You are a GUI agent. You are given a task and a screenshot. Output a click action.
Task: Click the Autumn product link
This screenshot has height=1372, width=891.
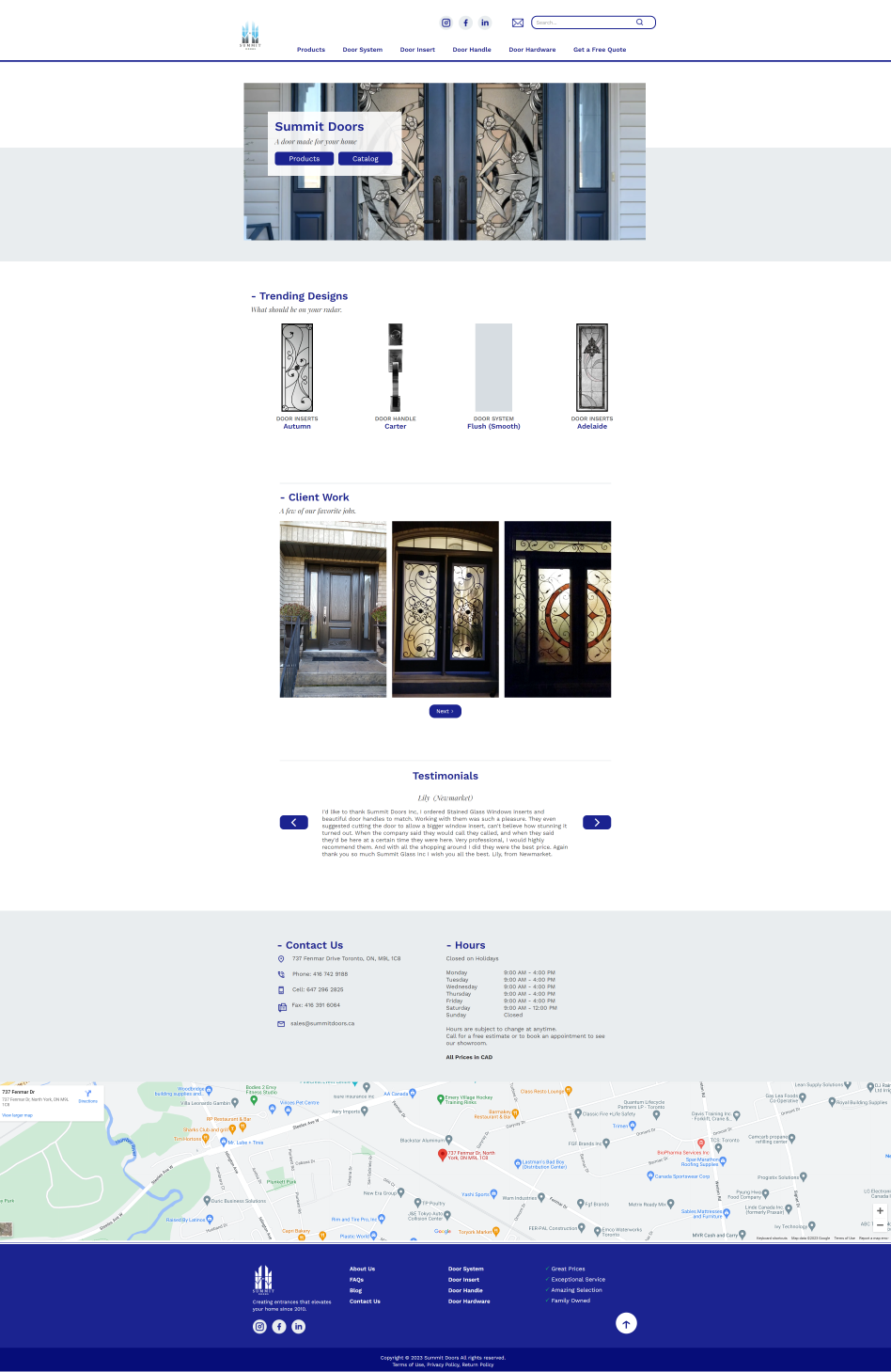pyautogui.click(x=297, y=427)
